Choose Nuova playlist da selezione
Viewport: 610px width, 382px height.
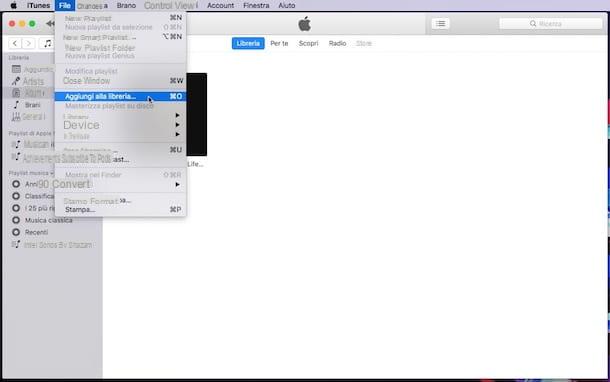[x=121, y=27]
